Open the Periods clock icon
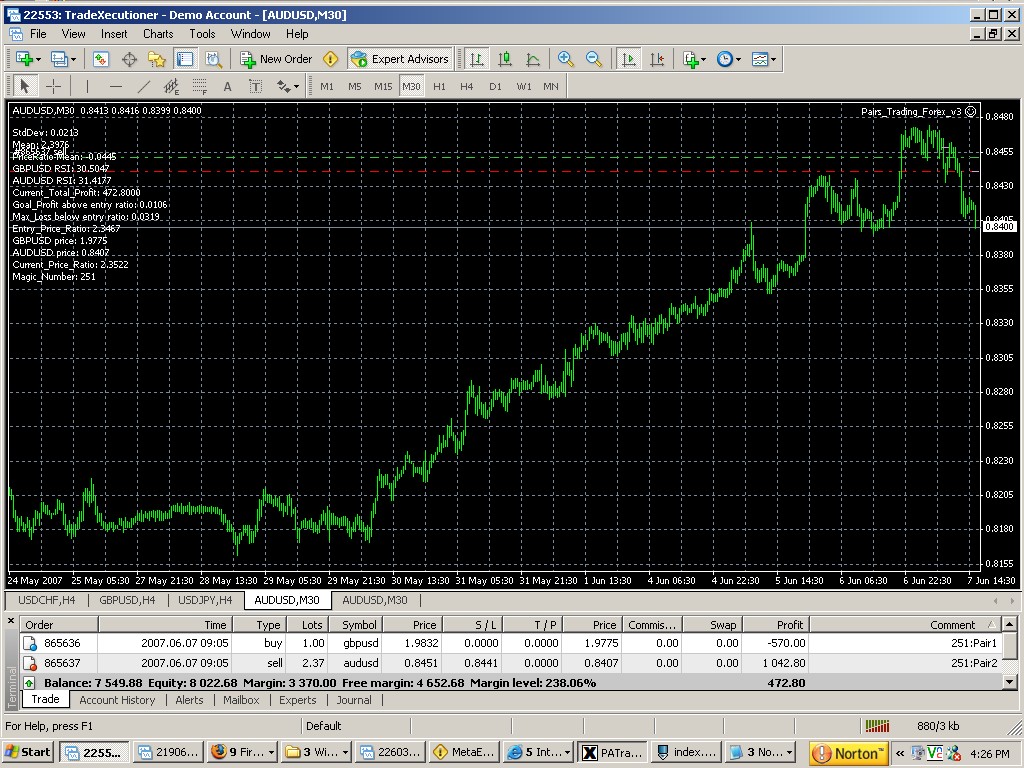 pyautogui.click(x=724, y=59)
